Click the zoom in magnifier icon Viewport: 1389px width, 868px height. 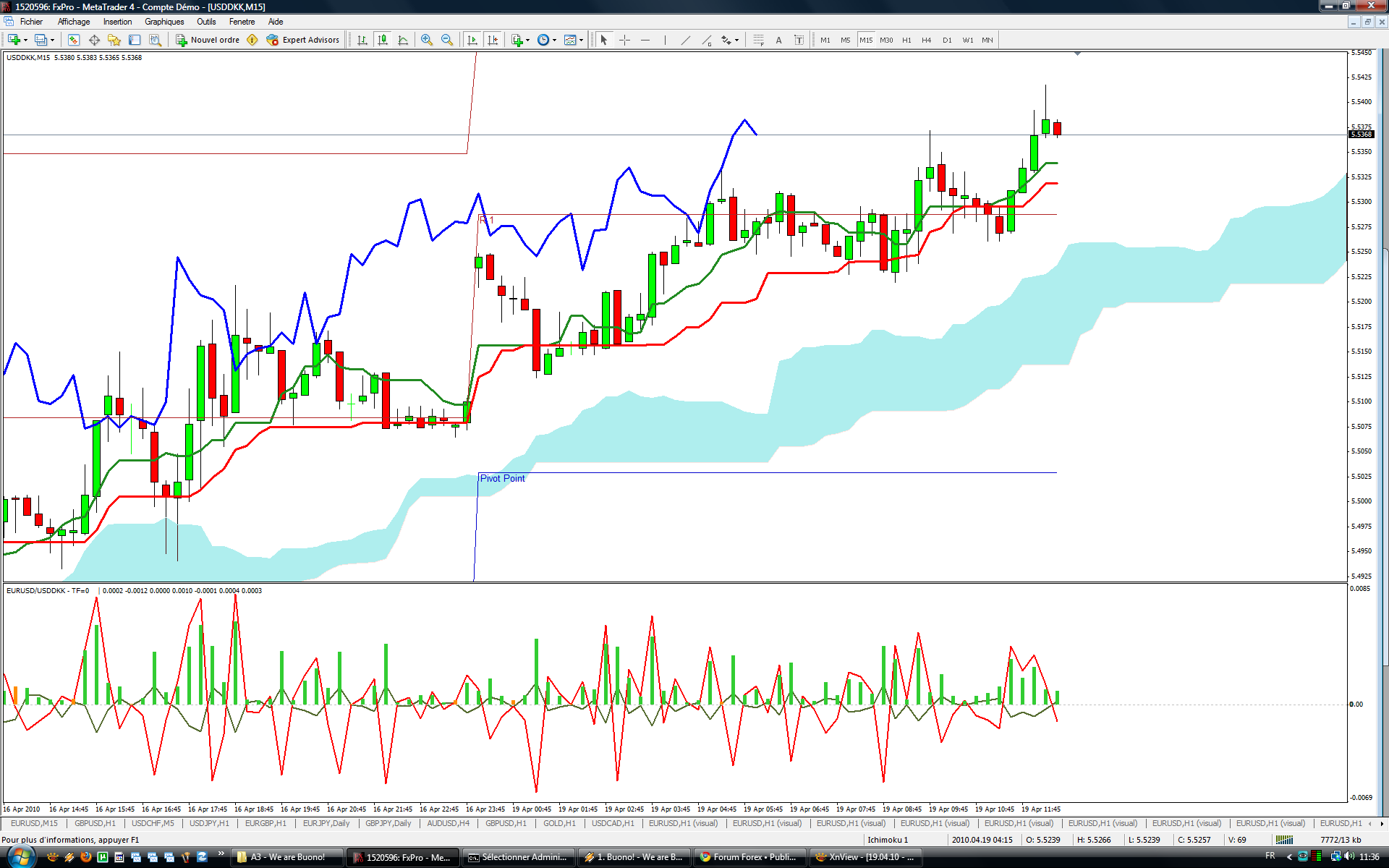[x=427, y=41]
